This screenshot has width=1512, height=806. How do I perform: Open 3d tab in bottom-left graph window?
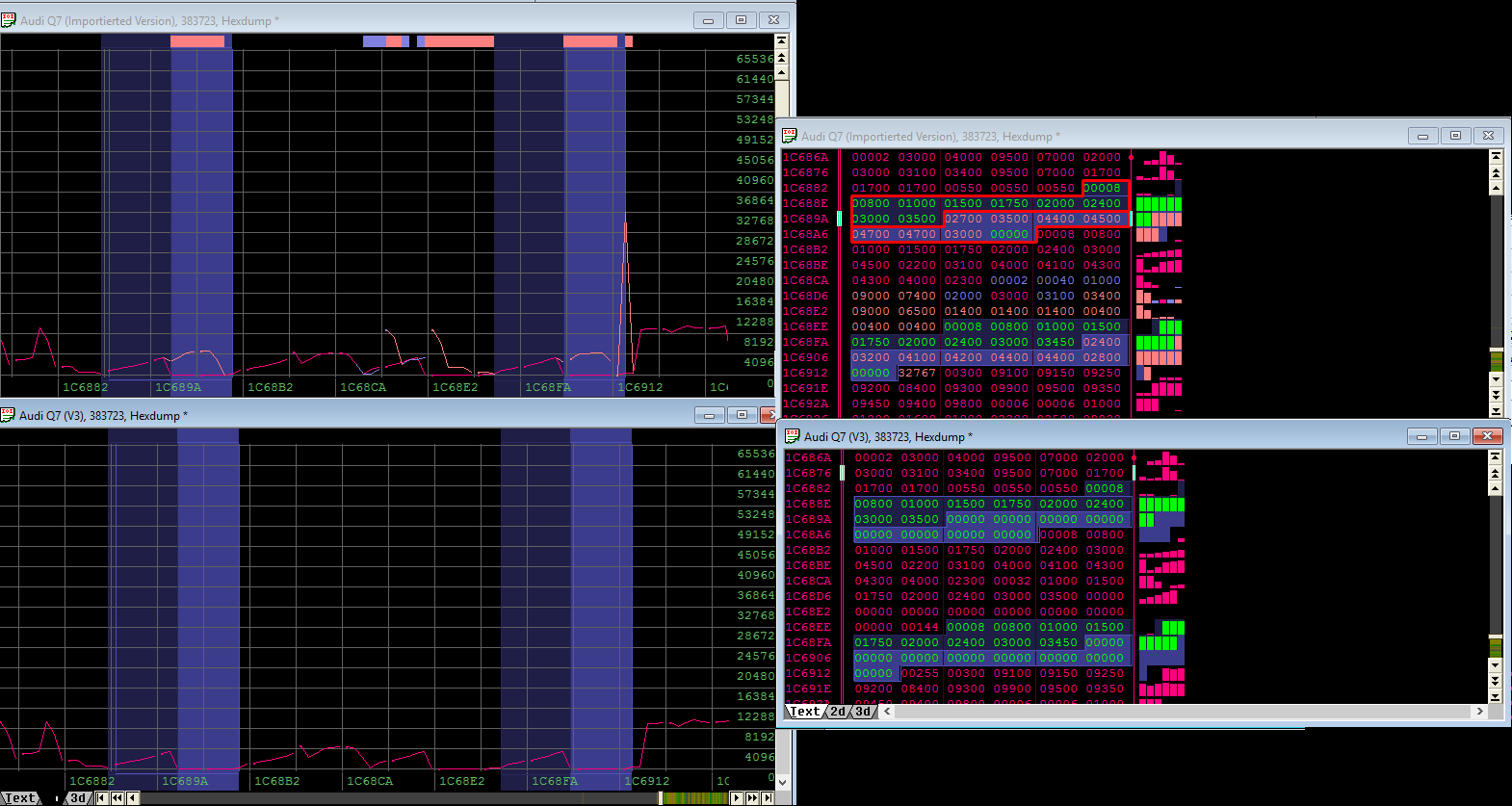[x=78, y=797]
